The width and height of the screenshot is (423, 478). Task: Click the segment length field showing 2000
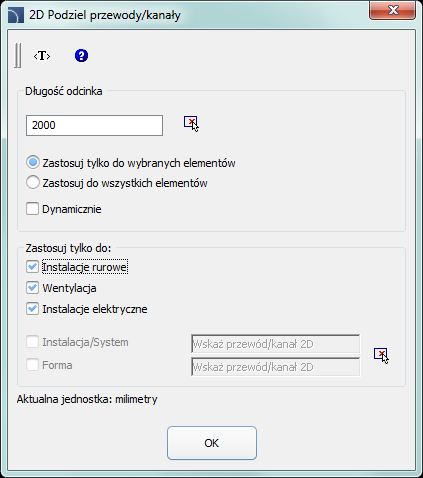[x=94, y=125]
